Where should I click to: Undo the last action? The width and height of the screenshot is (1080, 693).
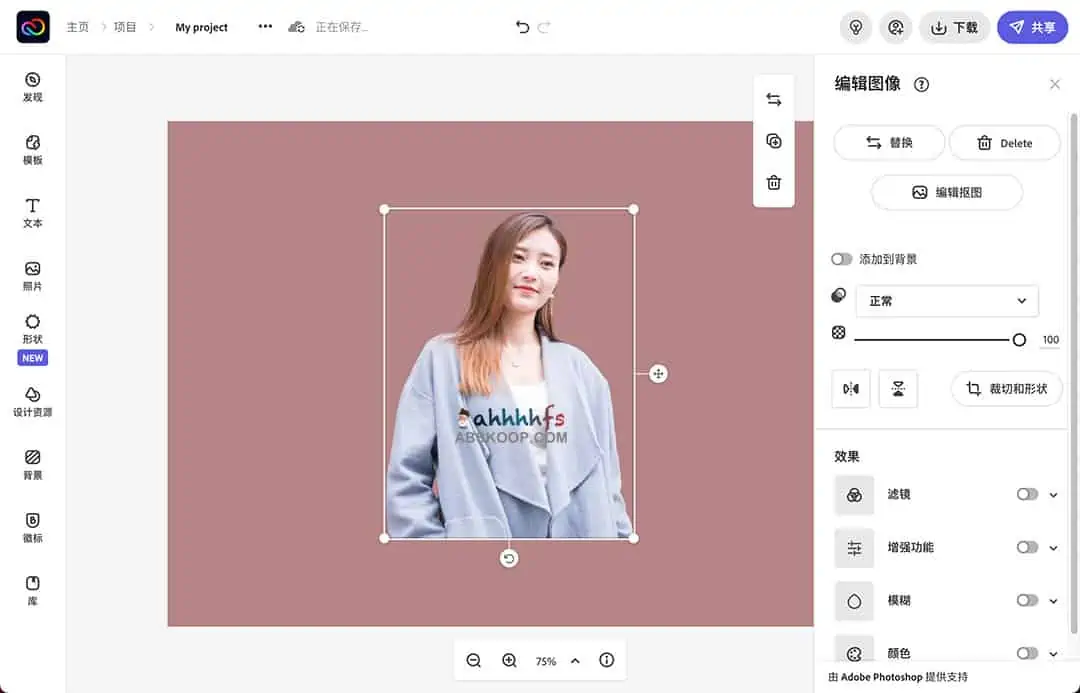coord(521,27)
